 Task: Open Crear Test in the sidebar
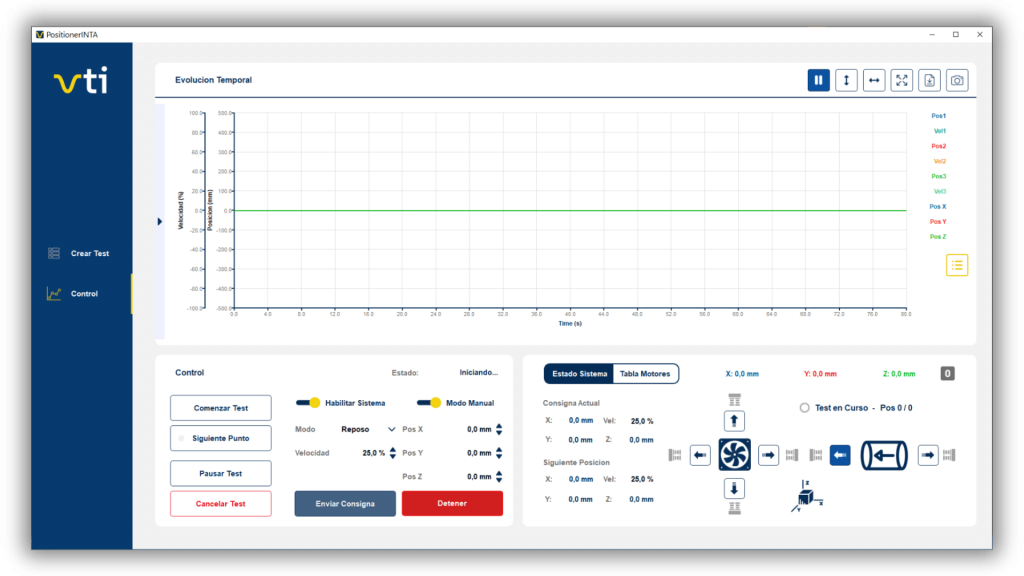pyautogui.click(x=89, y=254)
